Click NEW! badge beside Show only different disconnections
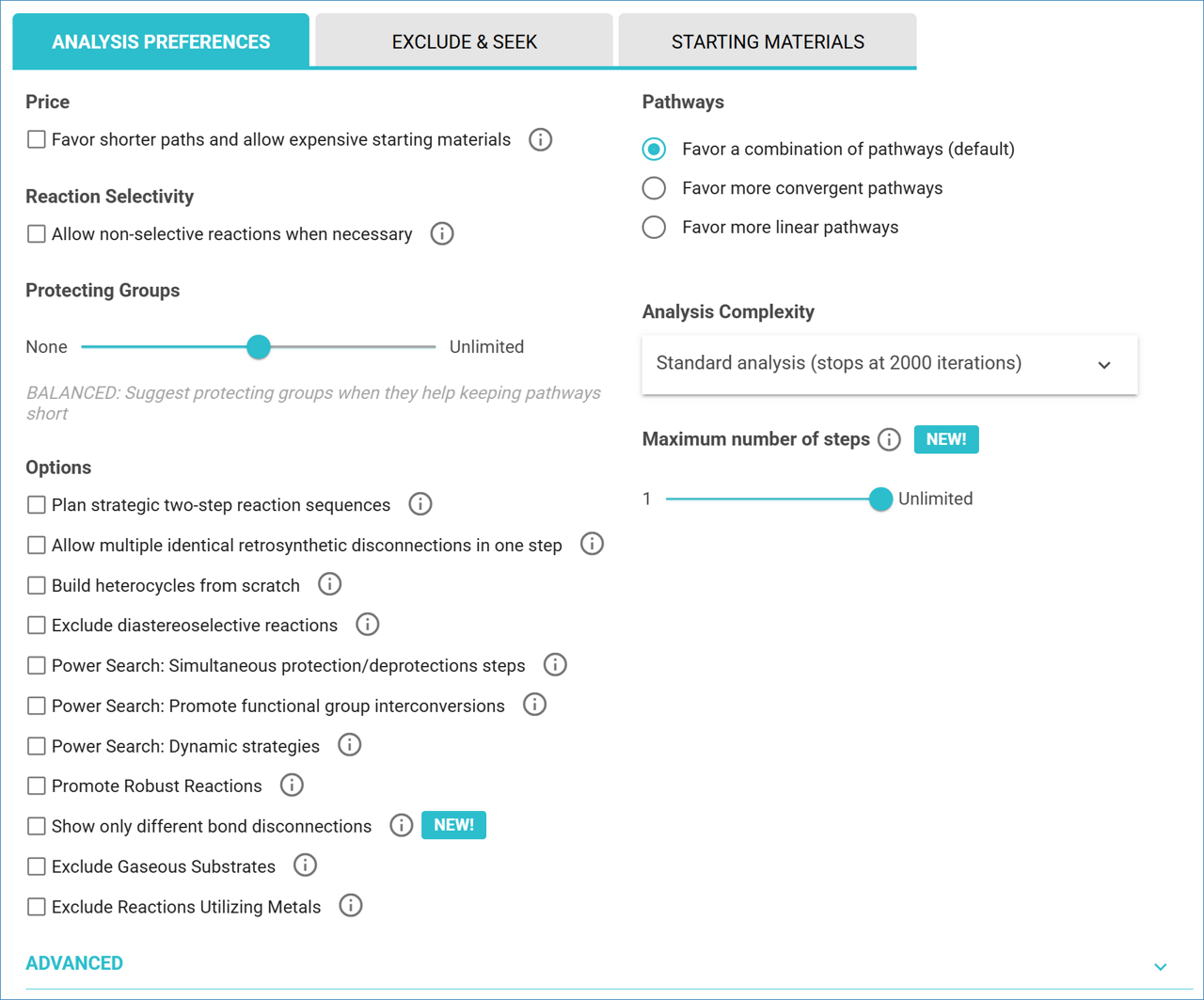The height and width of the screenshot is (1000, 1204). point(453,825)
